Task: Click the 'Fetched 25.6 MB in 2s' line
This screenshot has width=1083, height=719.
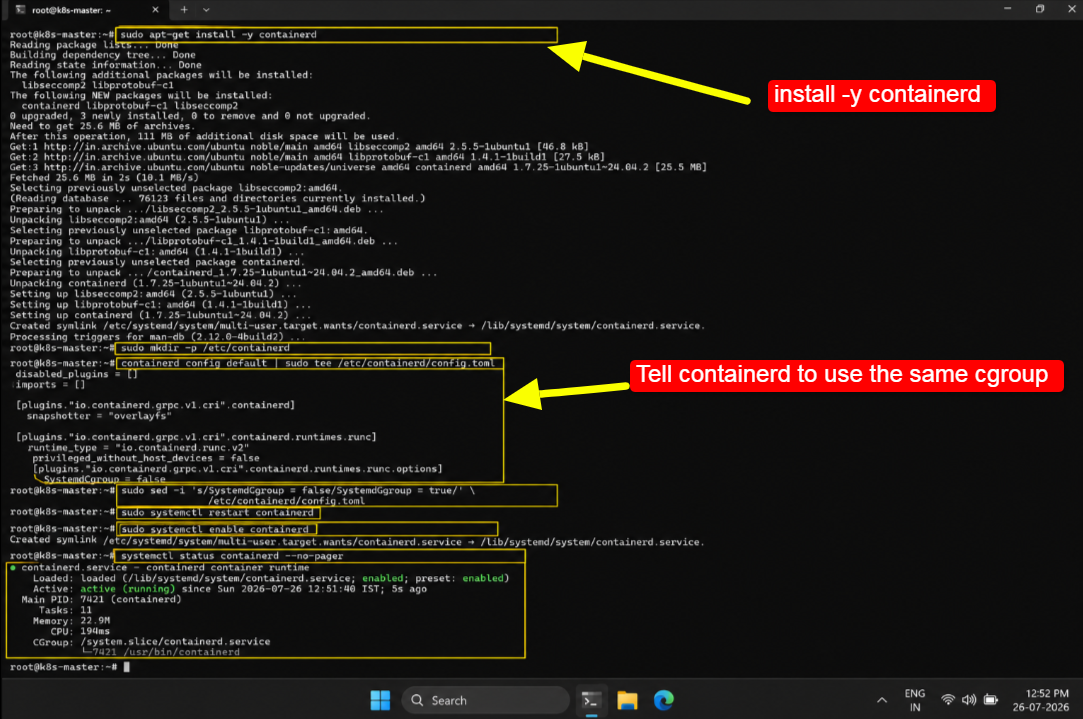Action: point(104,178)
